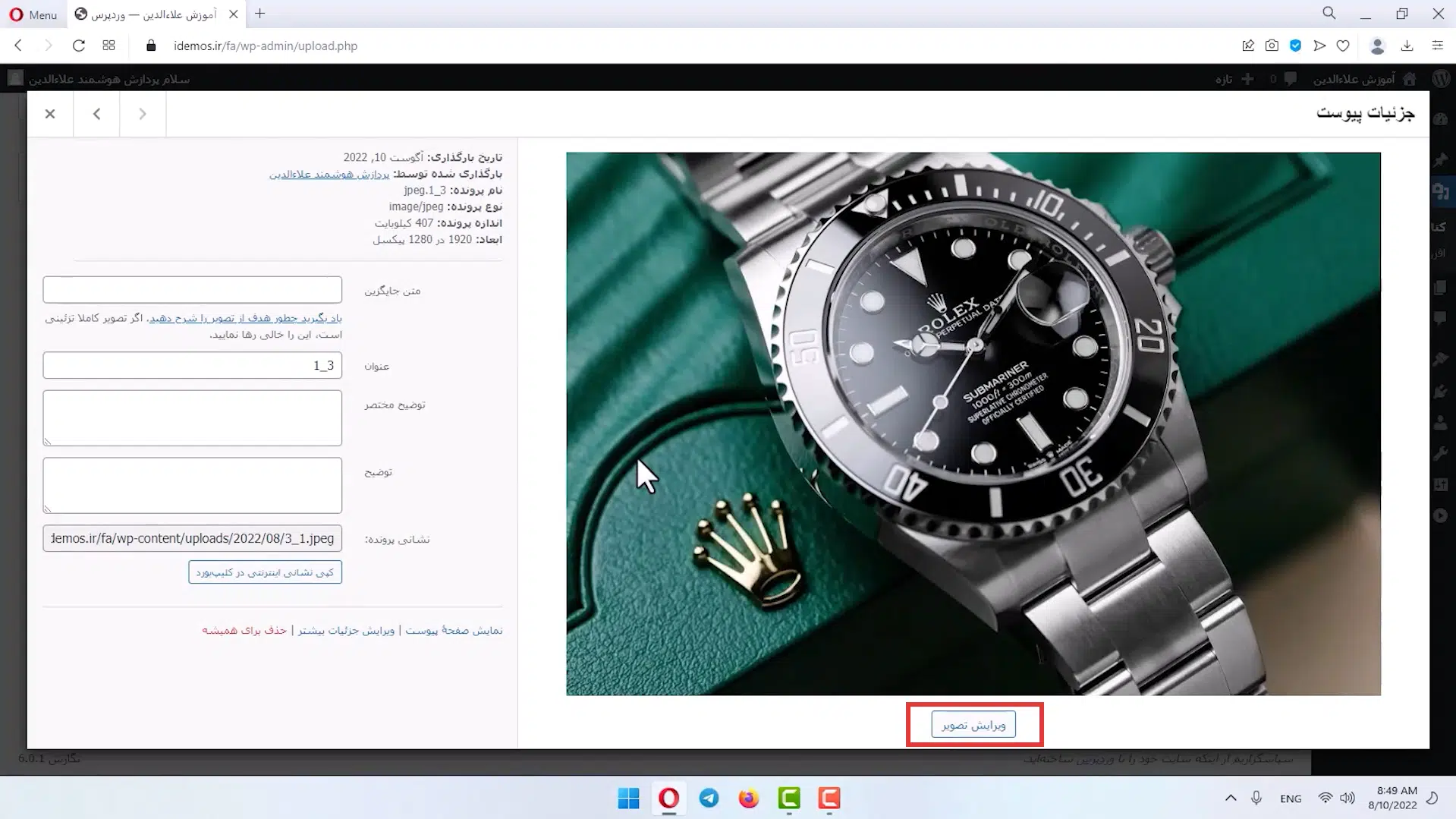Reload the current page
This screenshot has width=1456, height=819.
point(78,46)
